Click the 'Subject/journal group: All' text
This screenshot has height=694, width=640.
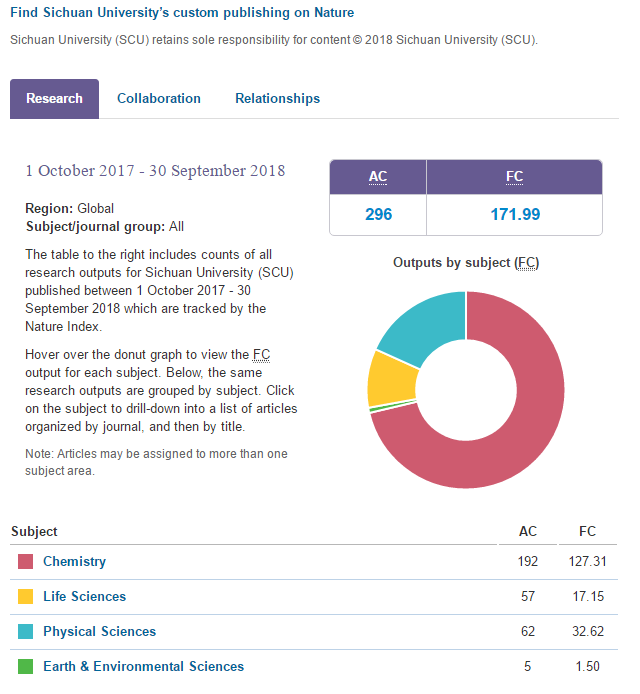[104, 227]
